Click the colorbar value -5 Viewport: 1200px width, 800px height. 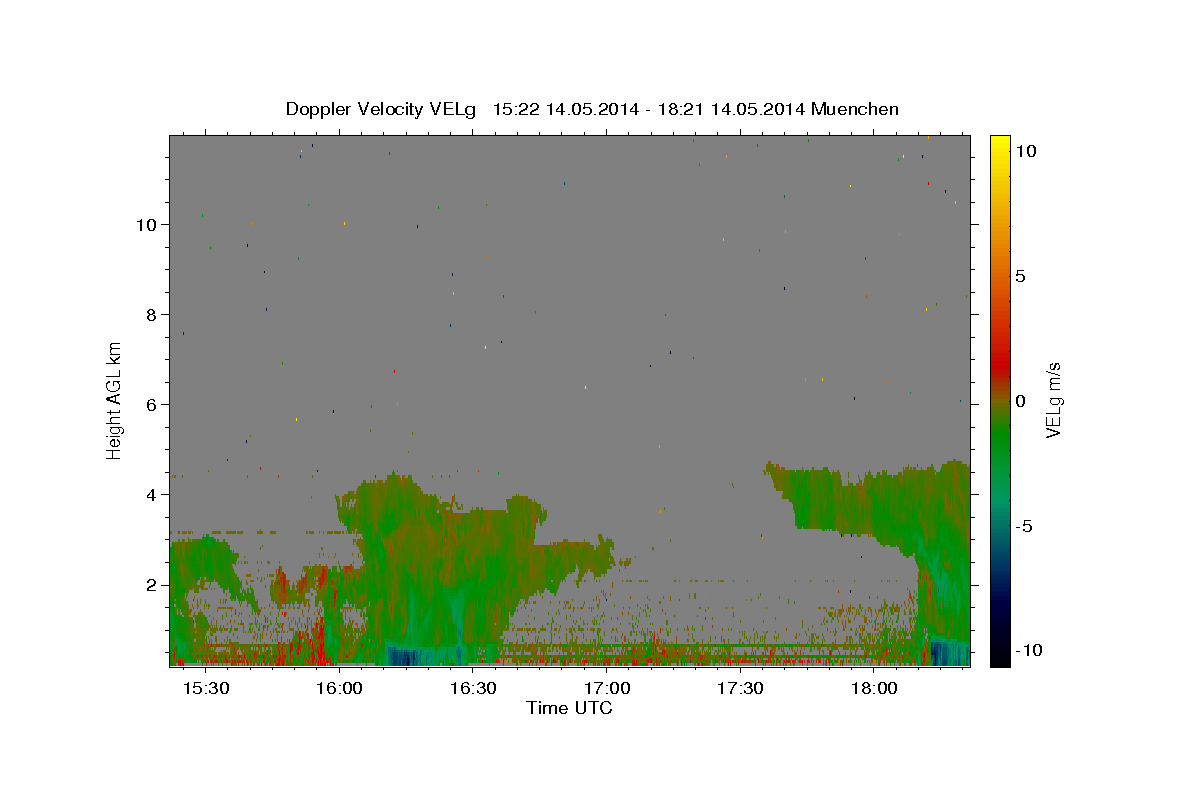tap(1024, 526)
